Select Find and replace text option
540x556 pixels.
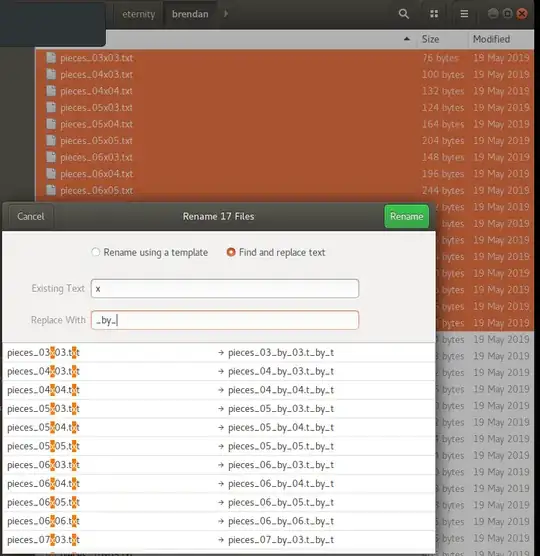tap(276, 252)
